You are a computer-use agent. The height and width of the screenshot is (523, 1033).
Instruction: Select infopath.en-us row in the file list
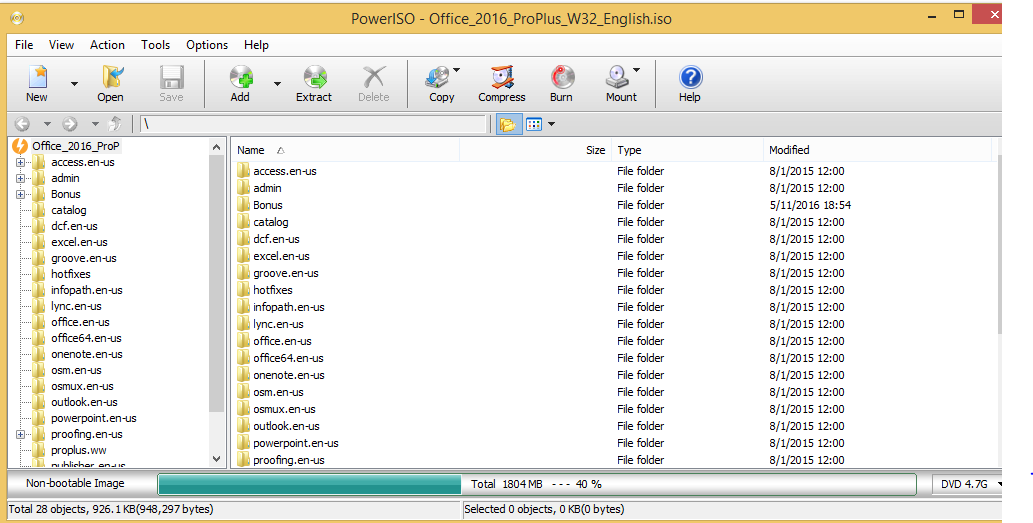[x=613, y=307]
